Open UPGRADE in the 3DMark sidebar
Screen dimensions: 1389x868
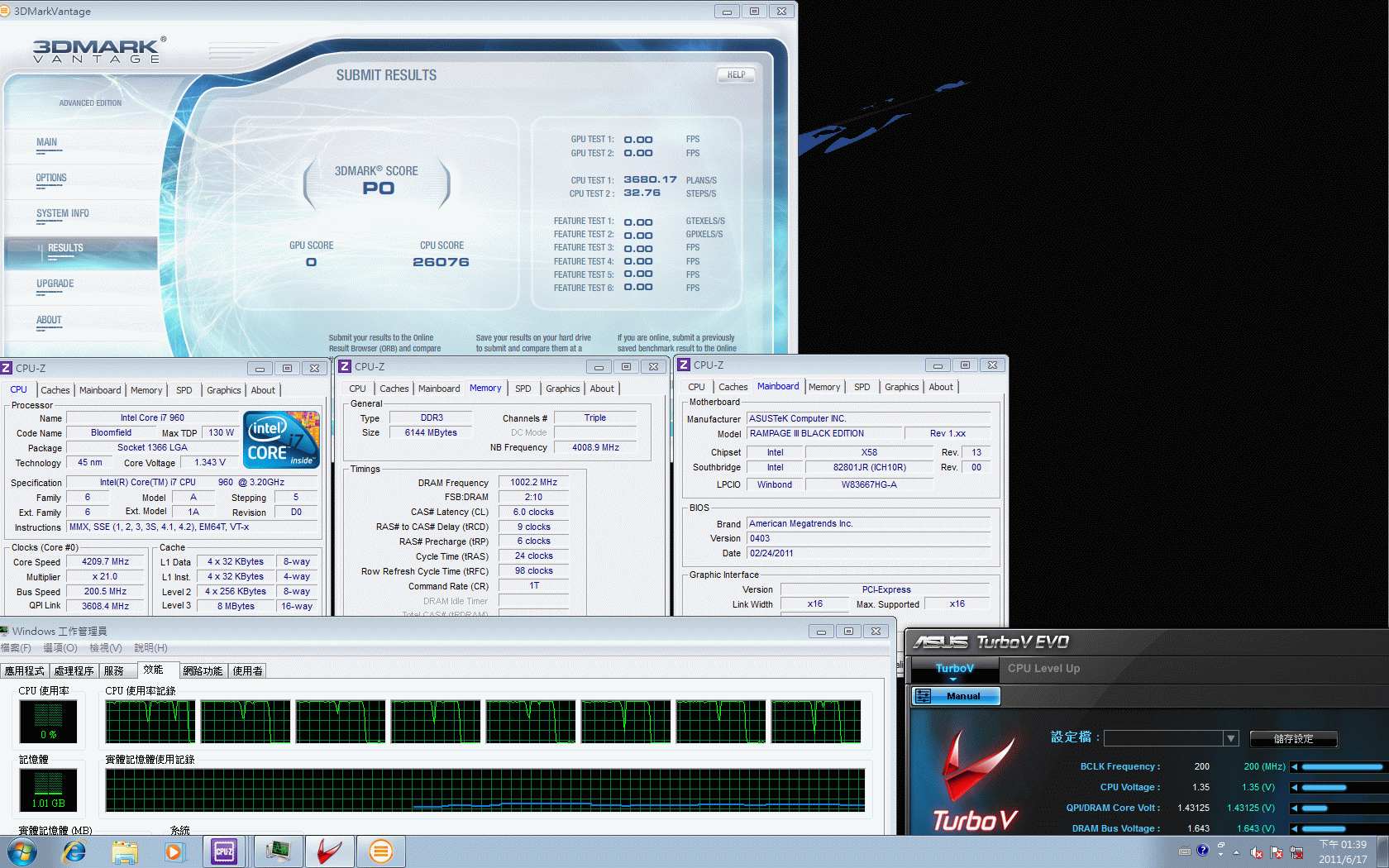[55, 284]
